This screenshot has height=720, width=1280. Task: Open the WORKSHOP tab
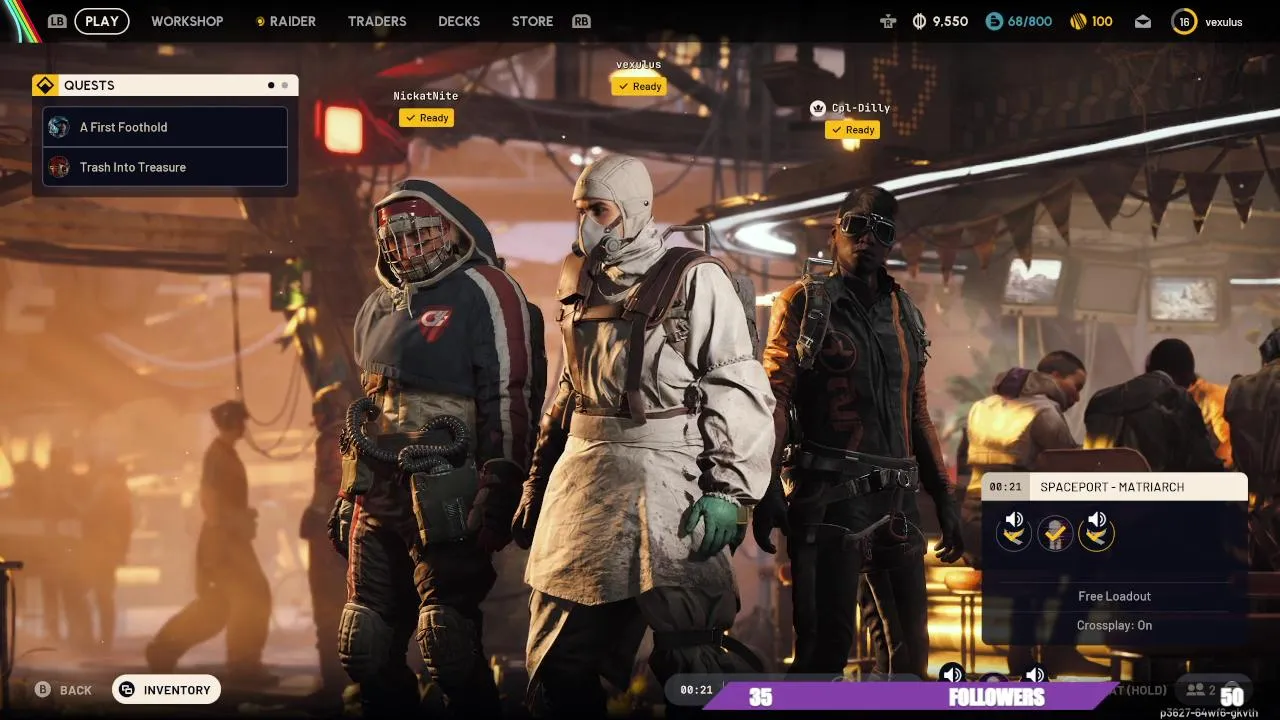point(187,21)
